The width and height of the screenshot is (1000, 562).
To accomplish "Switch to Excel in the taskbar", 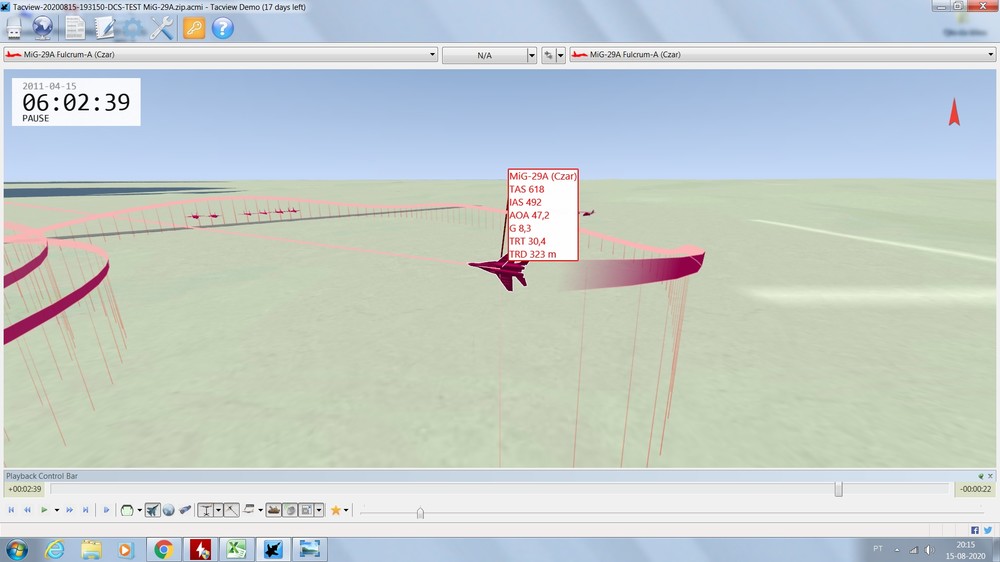I will [237, 549].
